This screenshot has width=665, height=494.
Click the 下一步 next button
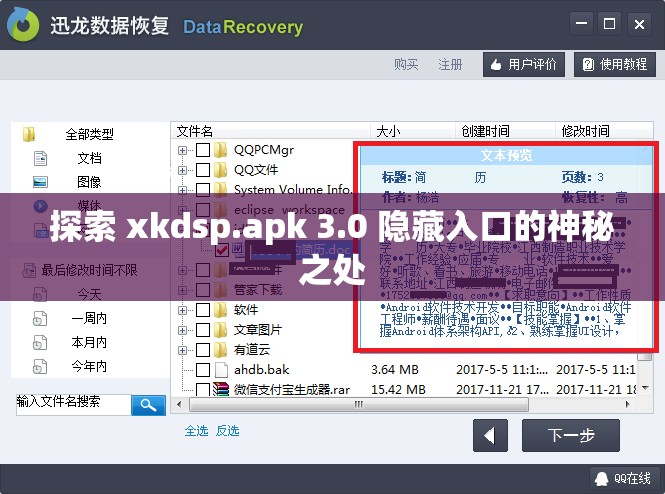571,435
